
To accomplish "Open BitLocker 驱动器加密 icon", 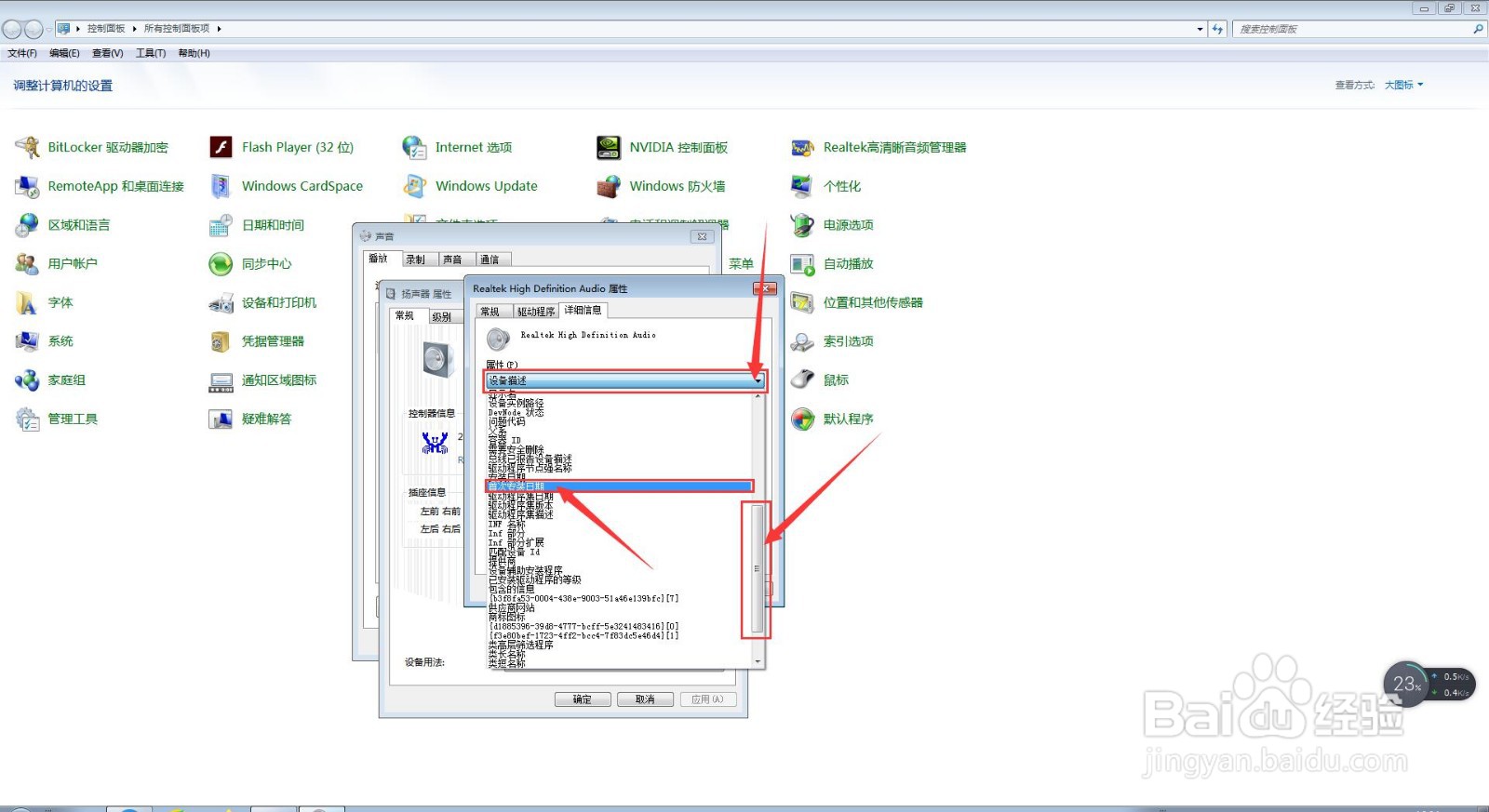I will 28,147.
